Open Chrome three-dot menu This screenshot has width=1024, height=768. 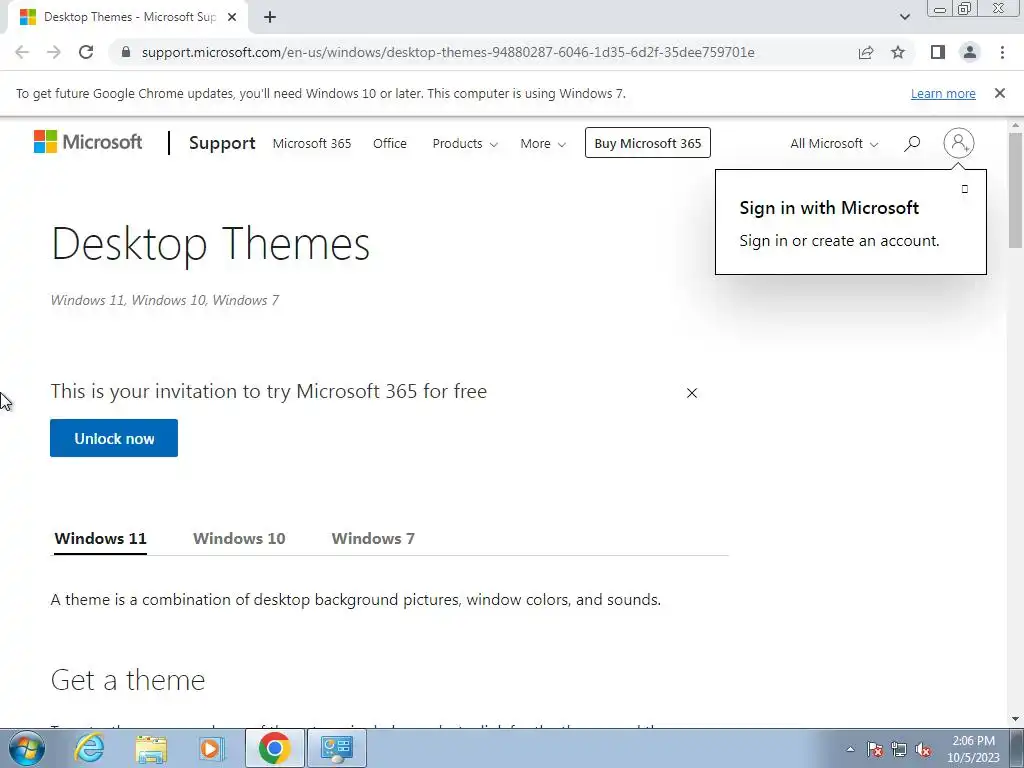[1002, 52]
